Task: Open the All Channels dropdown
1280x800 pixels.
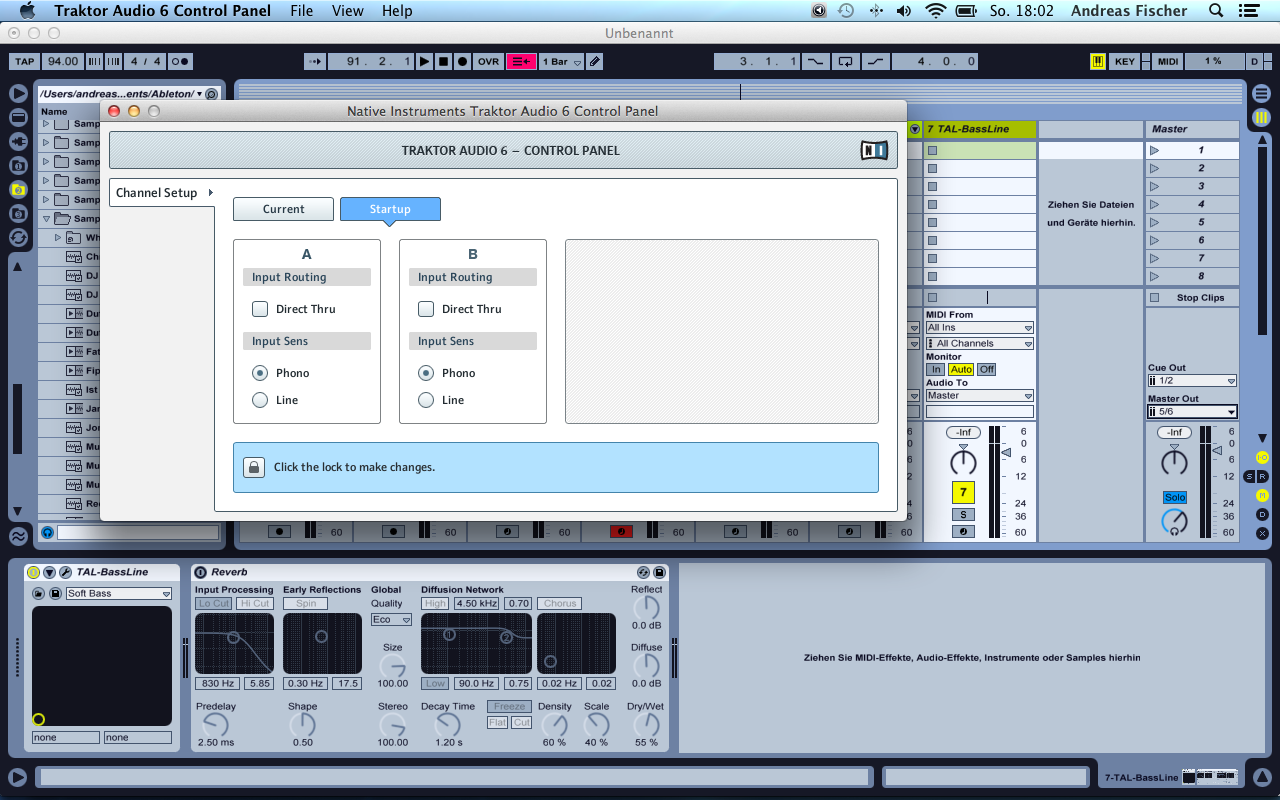Action: (980, 344)
